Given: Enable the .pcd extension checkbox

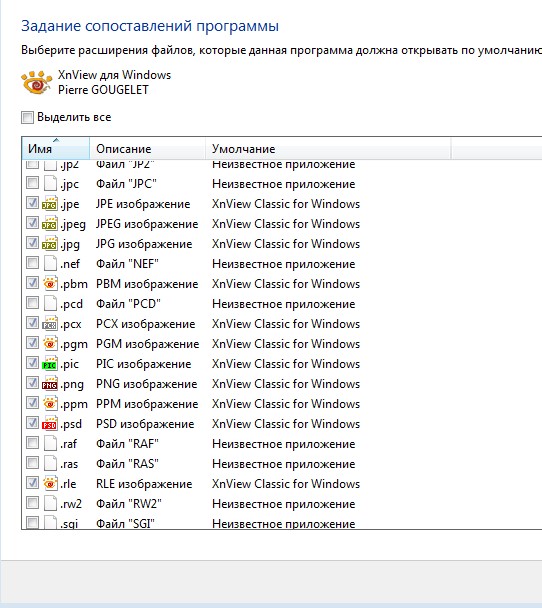Looking at the screenshot, I should [32, 302].
